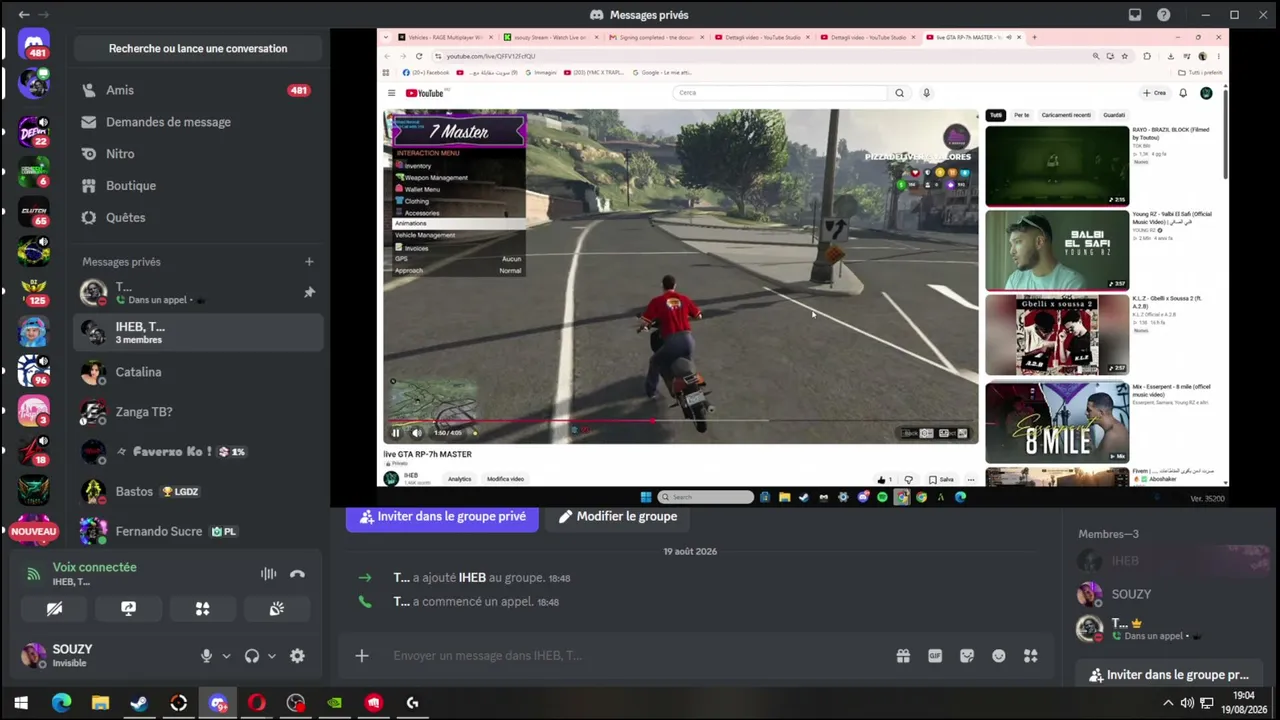Send a gift using the gift icon
The image size is (1280, 720).
click(x=903, y=656)
